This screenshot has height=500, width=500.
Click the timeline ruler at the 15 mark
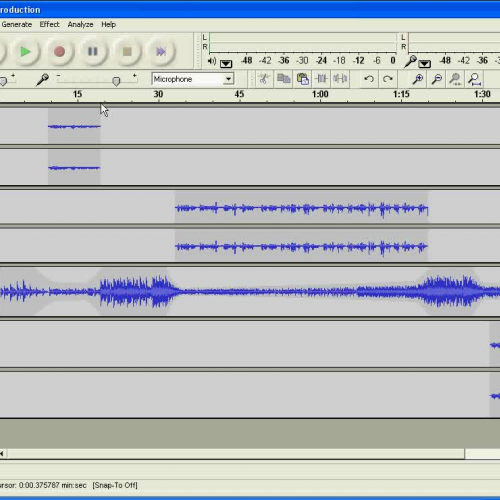[77, 94]
